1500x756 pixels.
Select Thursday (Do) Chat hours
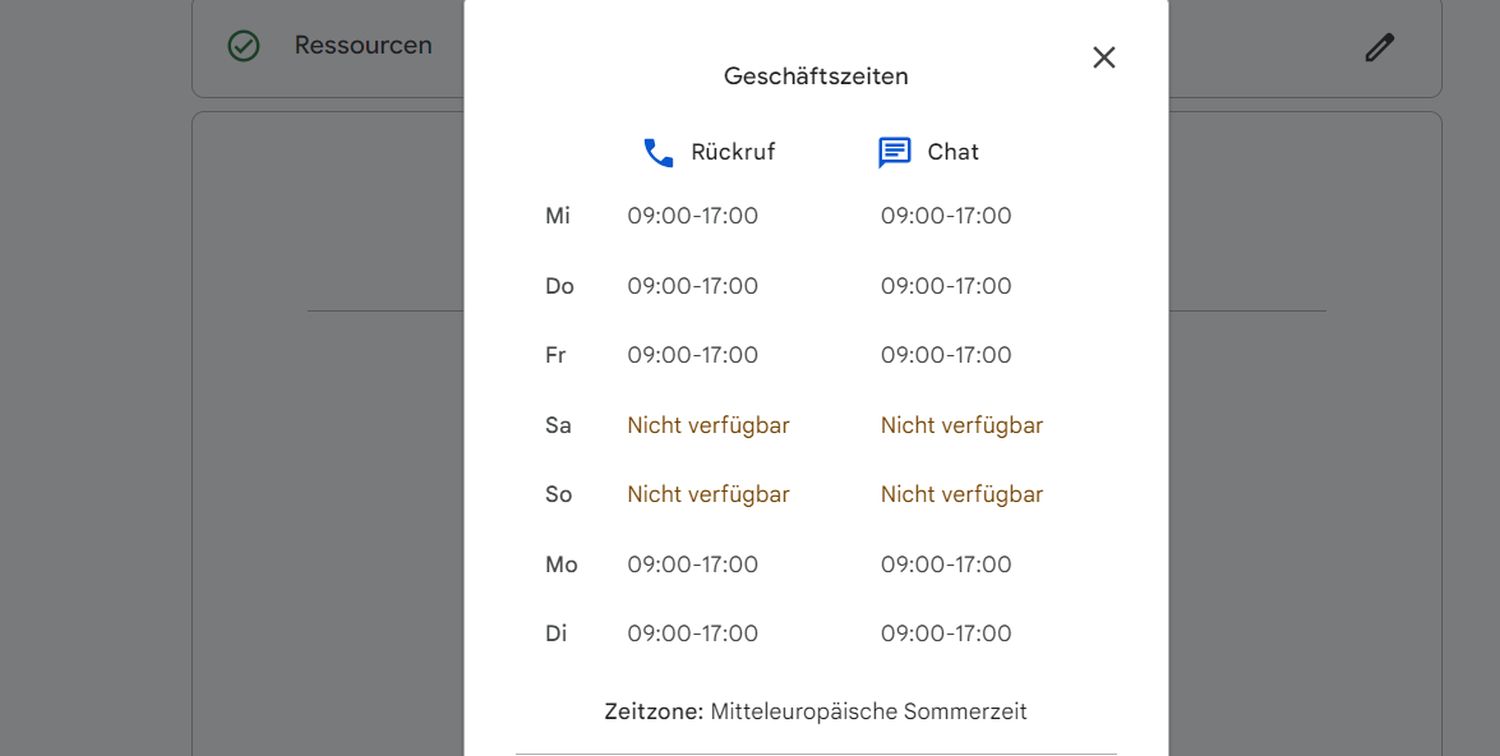(946, 286)
